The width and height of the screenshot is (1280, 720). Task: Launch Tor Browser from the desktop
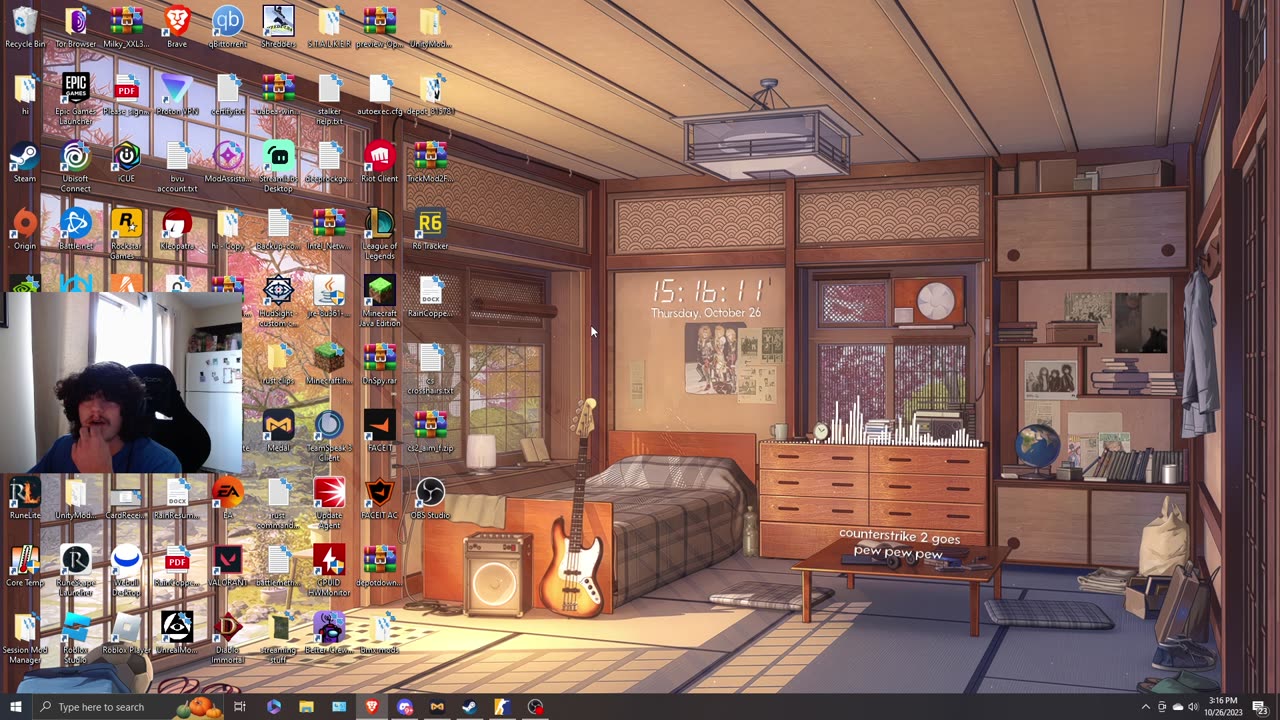pos(76,27)
